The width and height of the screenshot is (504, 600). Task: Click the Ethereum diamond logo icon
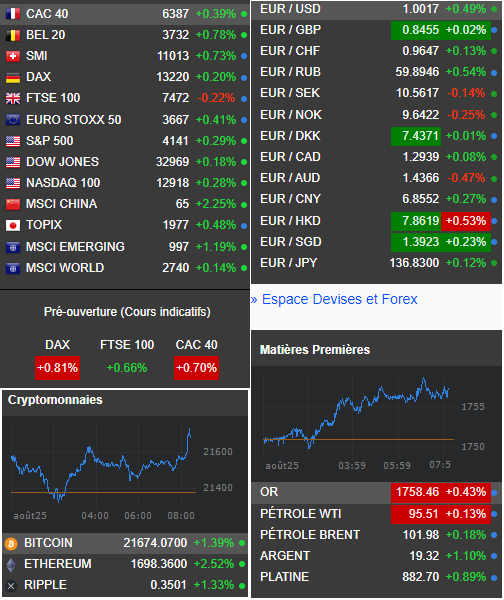tap(11, 564)
